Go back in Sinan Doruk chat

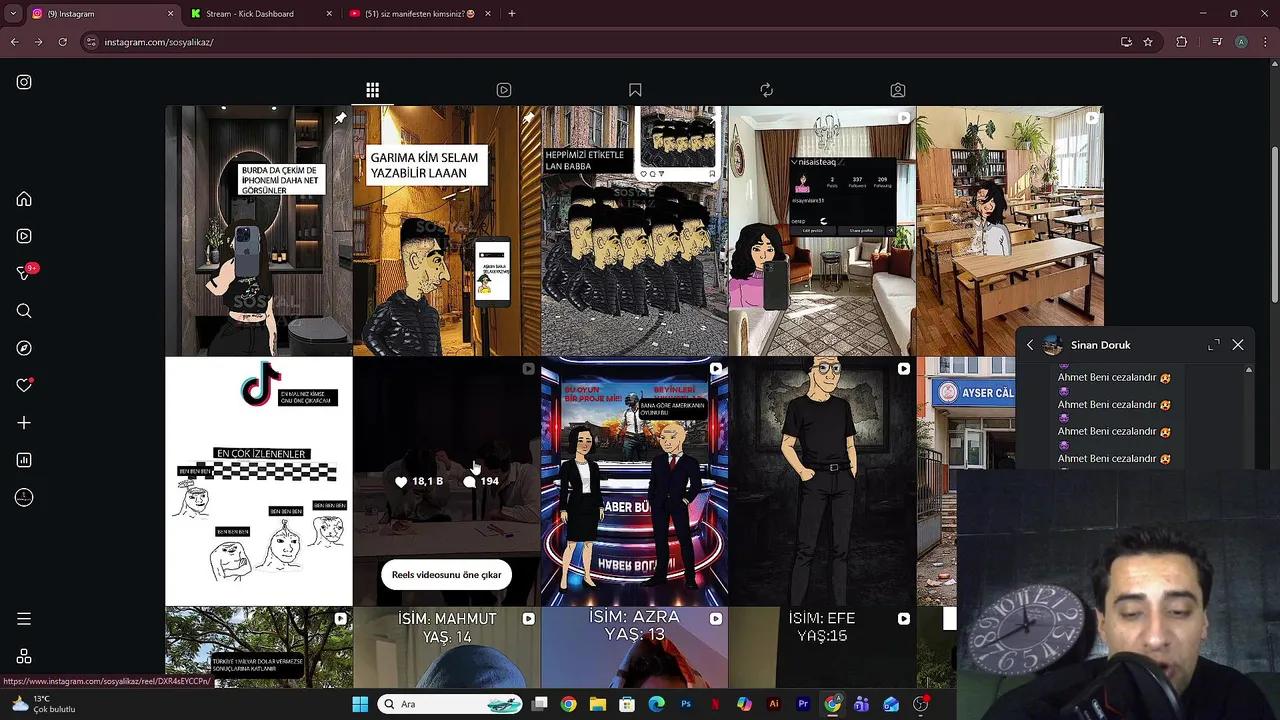1030,345
